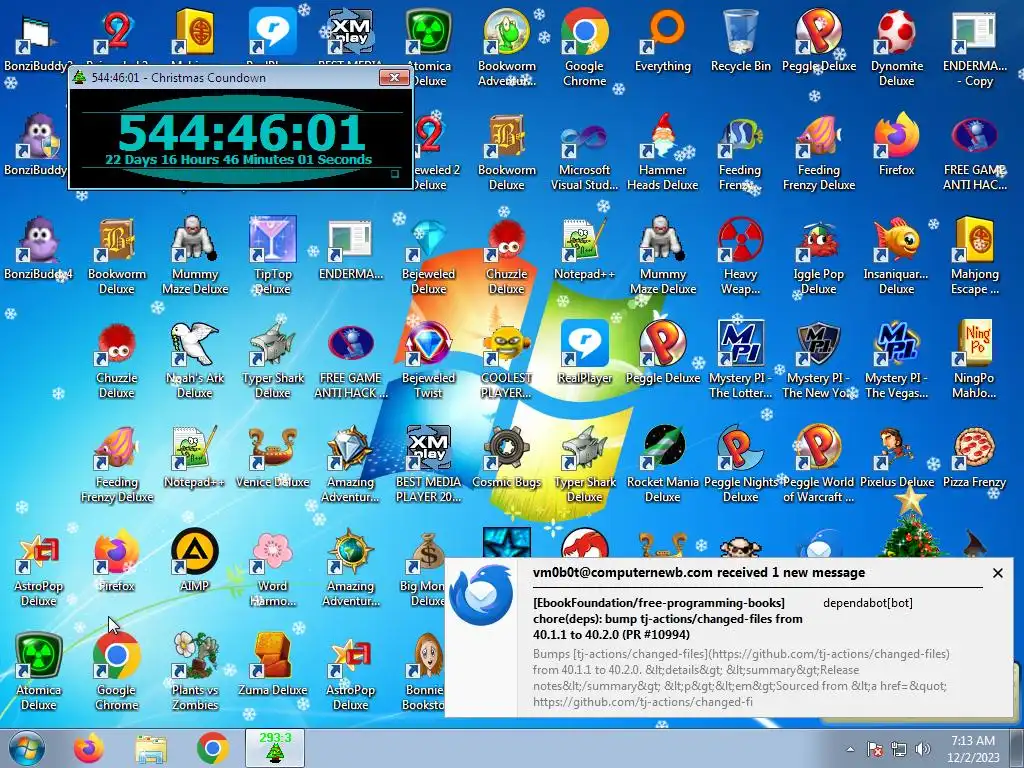Dismiss the Thunderbird new message notification
This screenshot has width=1024, height=768.
(x=997, y=573)
